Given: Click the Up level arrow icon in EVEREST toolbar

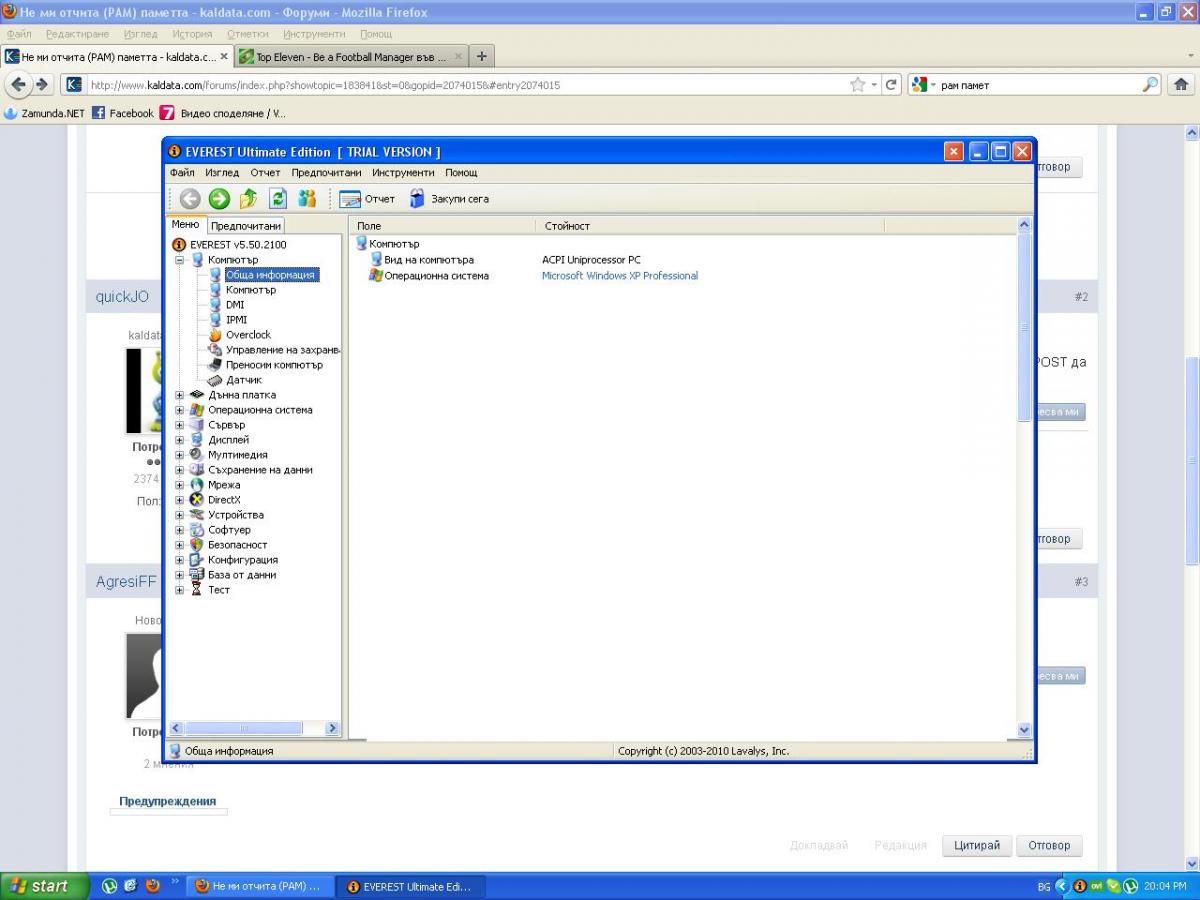Looking at the screenshot, I should pos(248,199).
